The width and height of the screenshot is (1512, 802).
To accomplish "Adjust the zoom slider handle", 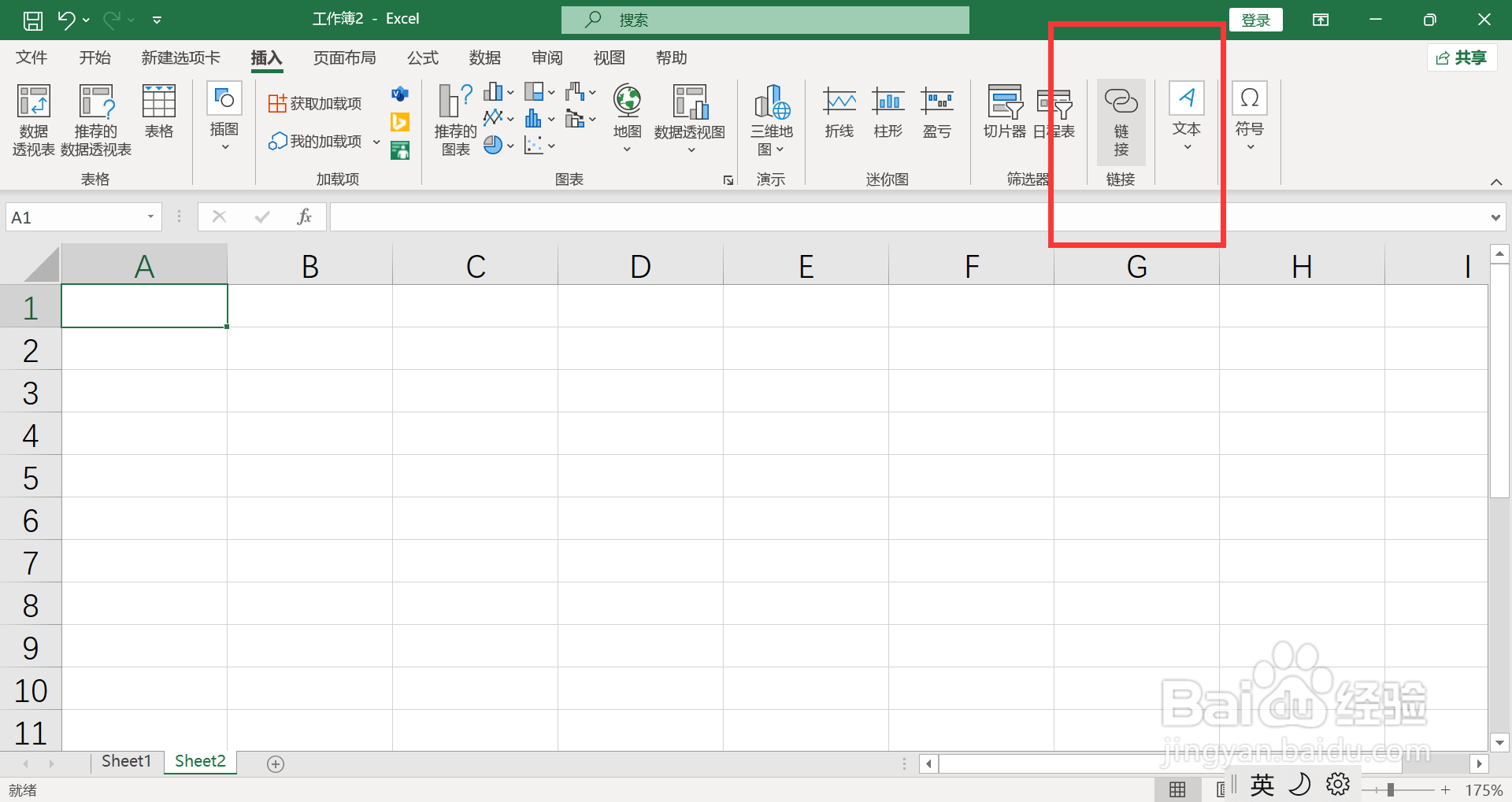I will tap(1391, 789).
